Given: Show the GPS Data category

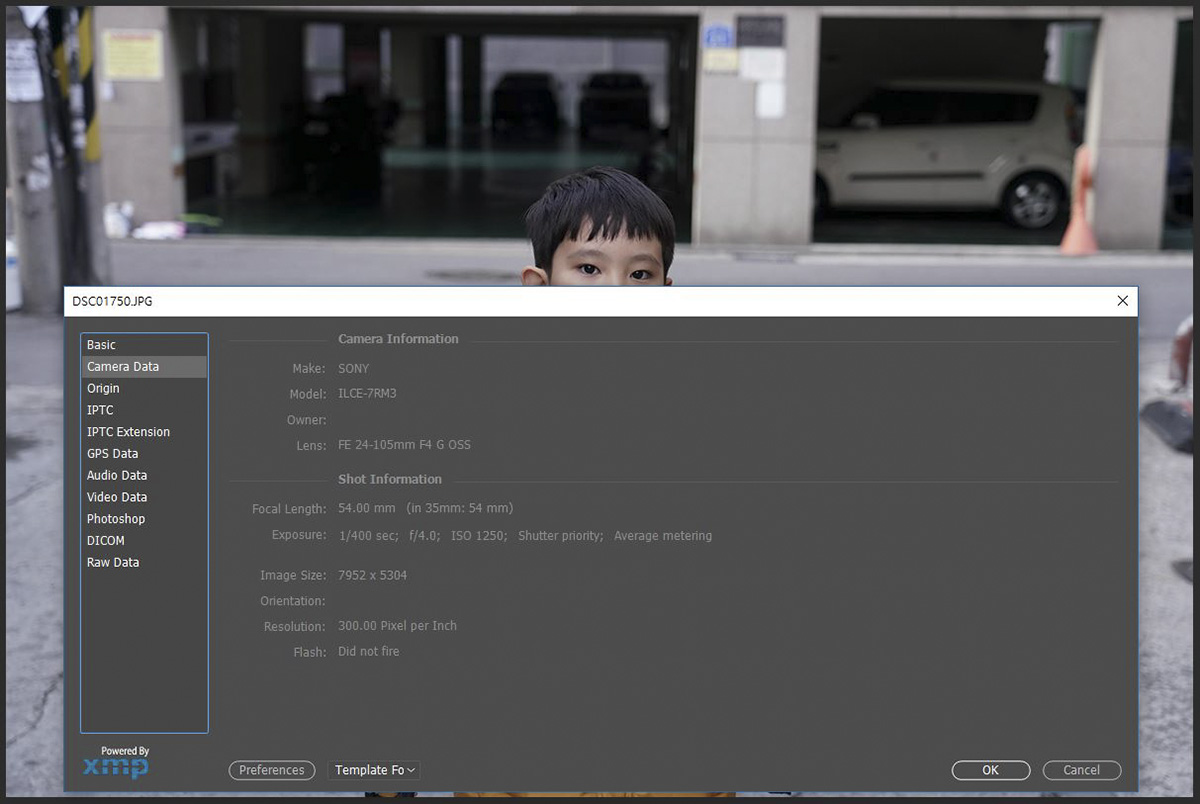Looking at the screenshot, I should coord(144,454).
